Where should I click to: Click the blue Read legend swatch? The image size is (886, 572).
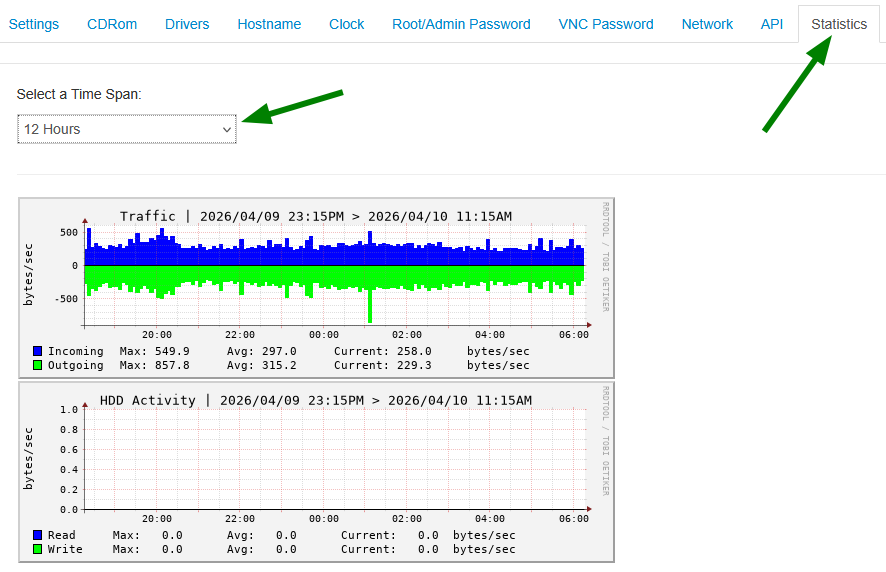(x=37, y=535)
